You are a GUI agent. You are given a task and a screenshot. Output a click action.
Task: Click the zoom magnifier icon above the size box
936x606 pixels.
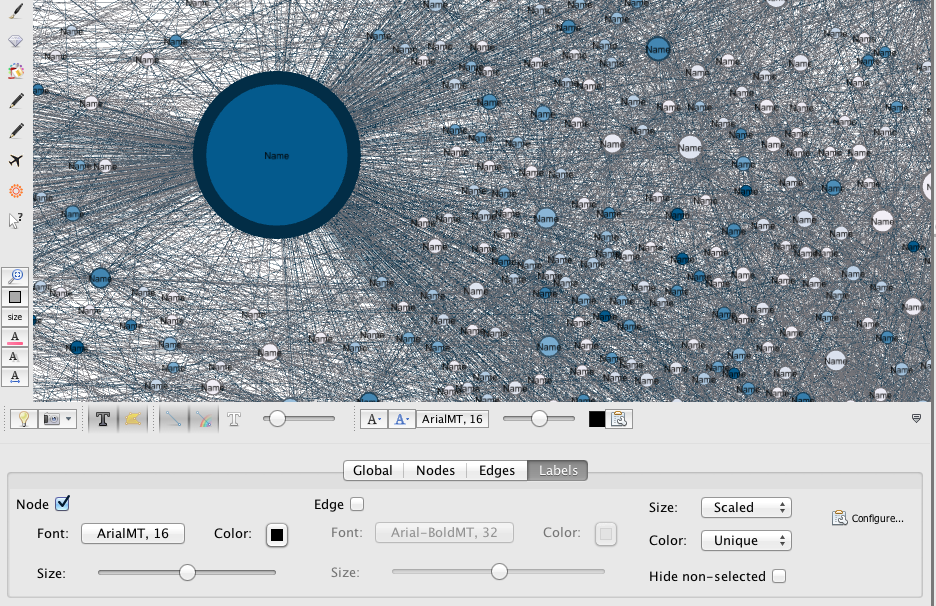pyautogui.click(x=14, y=276)
